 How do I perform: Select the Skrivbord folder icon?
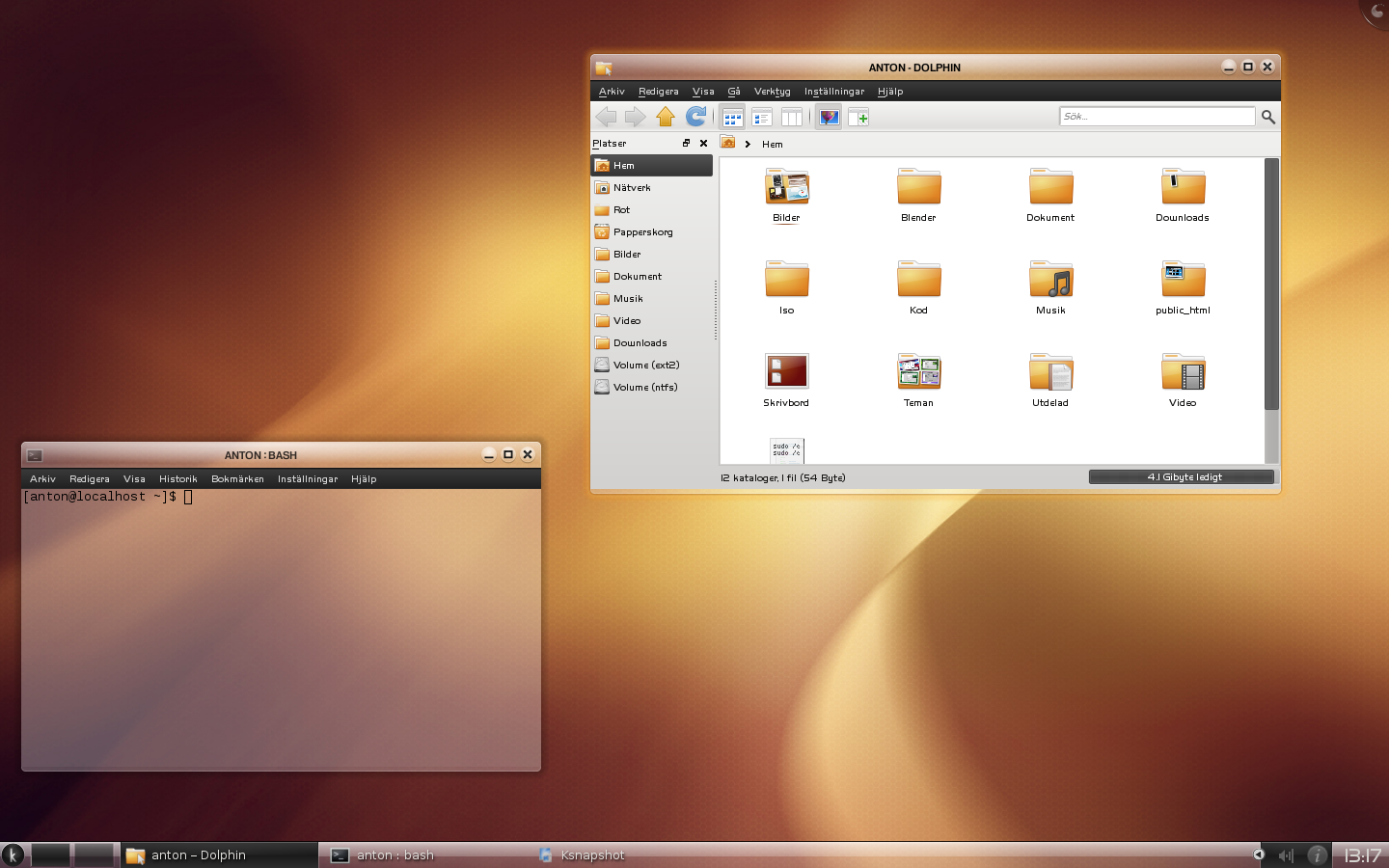click(787, 371)
